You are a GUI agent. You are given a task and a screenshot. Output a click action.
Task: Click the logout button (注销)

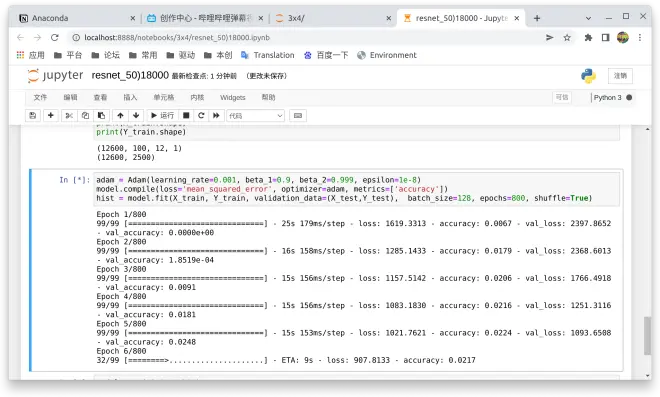[620, 76]
